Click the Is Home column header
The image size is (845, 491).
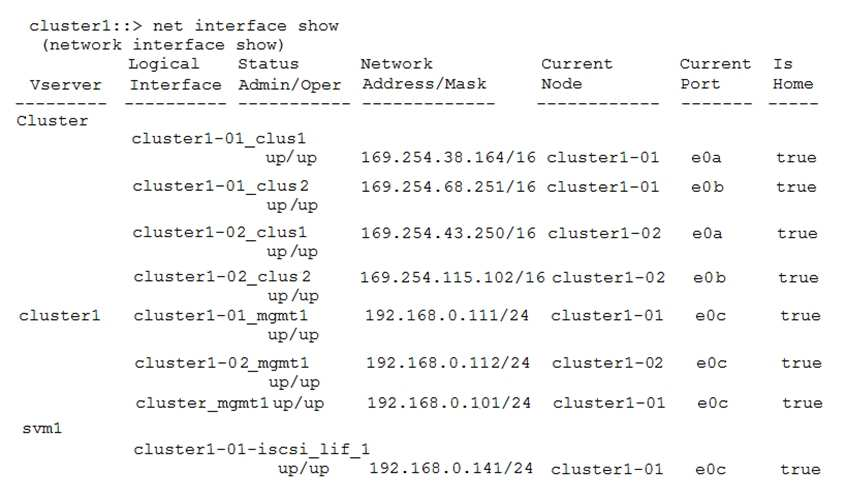[792, 75]
